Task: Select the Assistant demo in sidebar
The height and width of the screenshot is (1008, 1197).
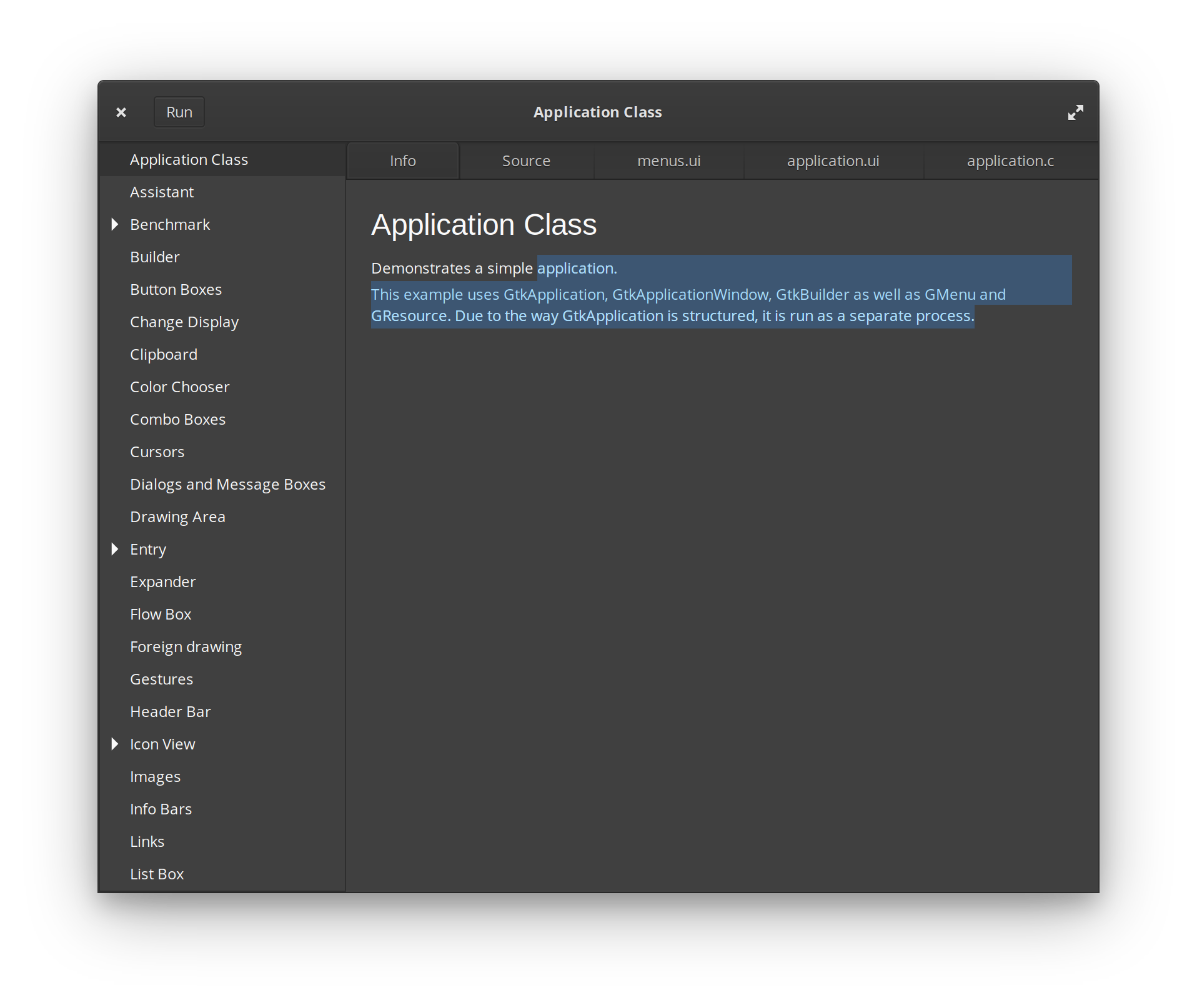Action: click(x=162, y=192)
